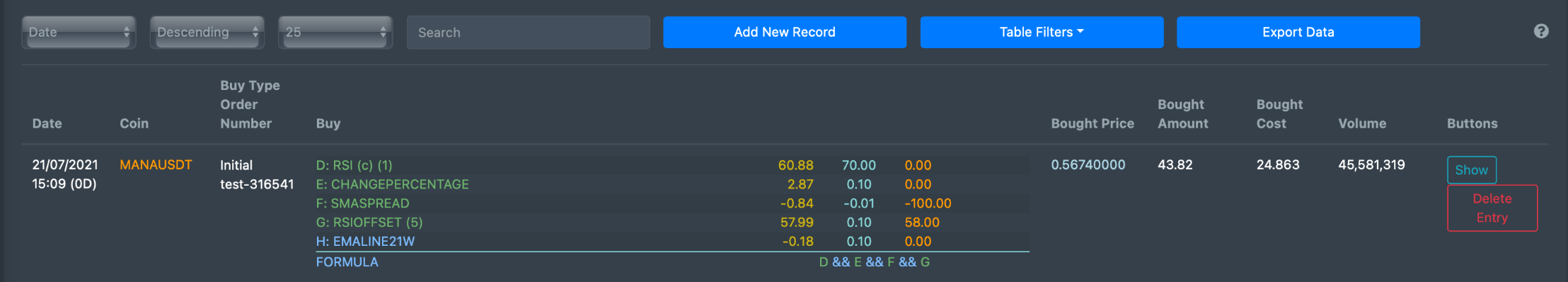Select the volume value 45,581,319
Viewport: 1568px width, 282px height.
tap(1371, 165)
